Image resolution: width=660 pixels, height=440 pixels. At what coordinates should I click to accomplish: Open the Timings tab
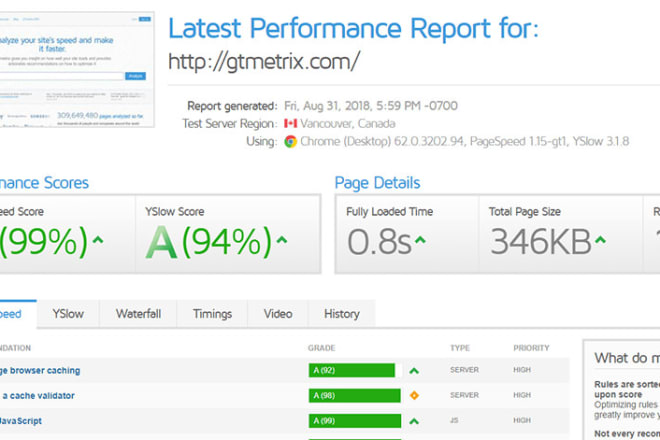pos(212,314)
